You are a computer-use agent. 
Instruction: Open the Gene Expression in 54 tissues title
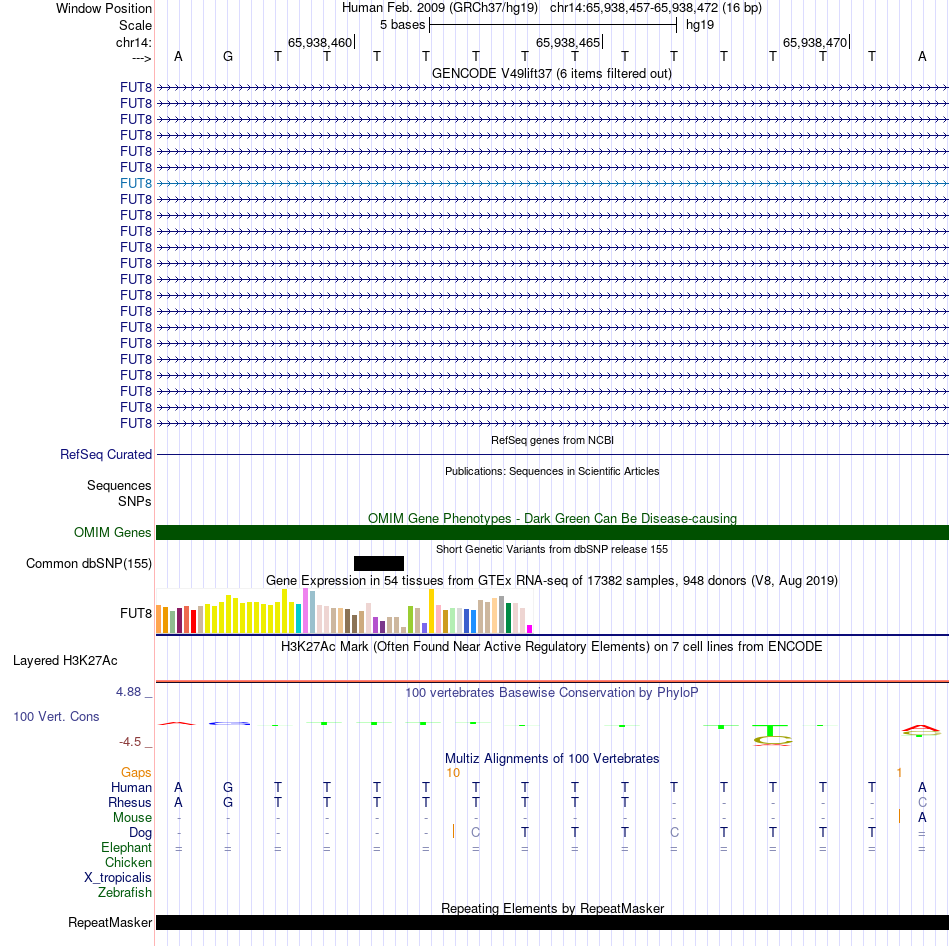(552, 581)
